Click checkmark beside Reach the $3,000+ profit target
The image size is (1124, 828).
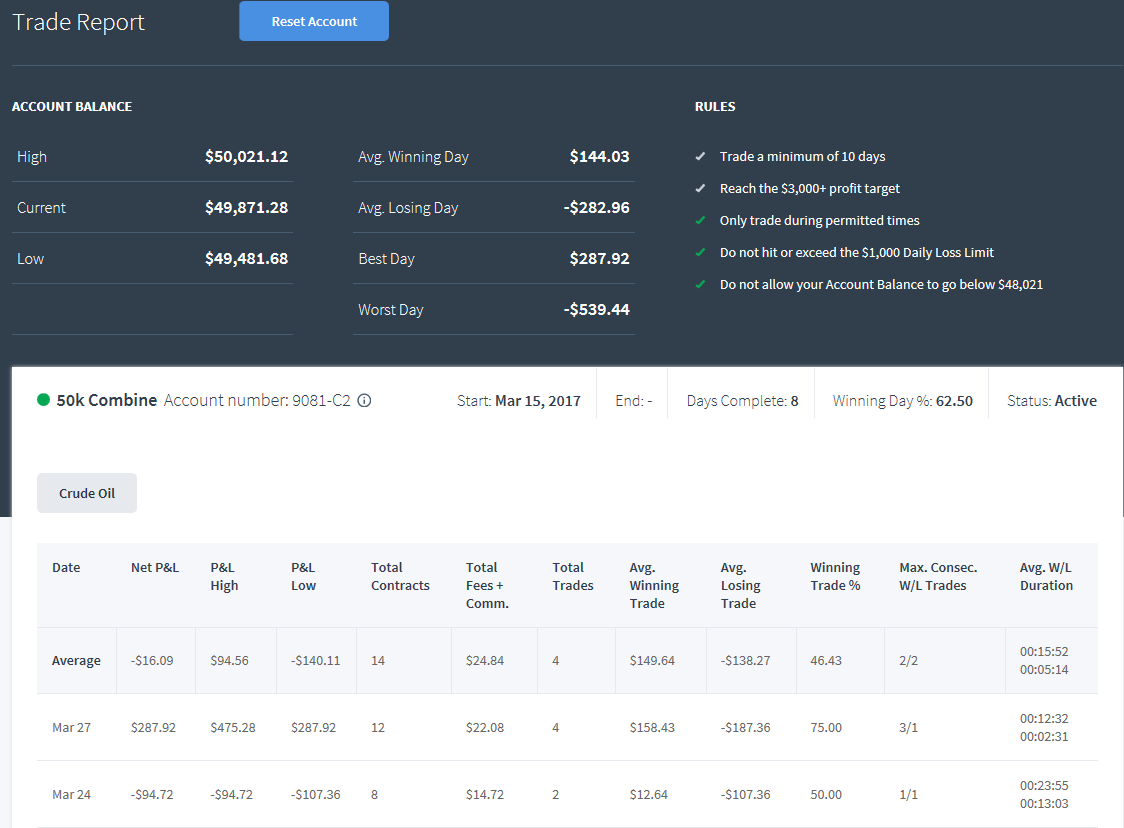pos(700,189)
